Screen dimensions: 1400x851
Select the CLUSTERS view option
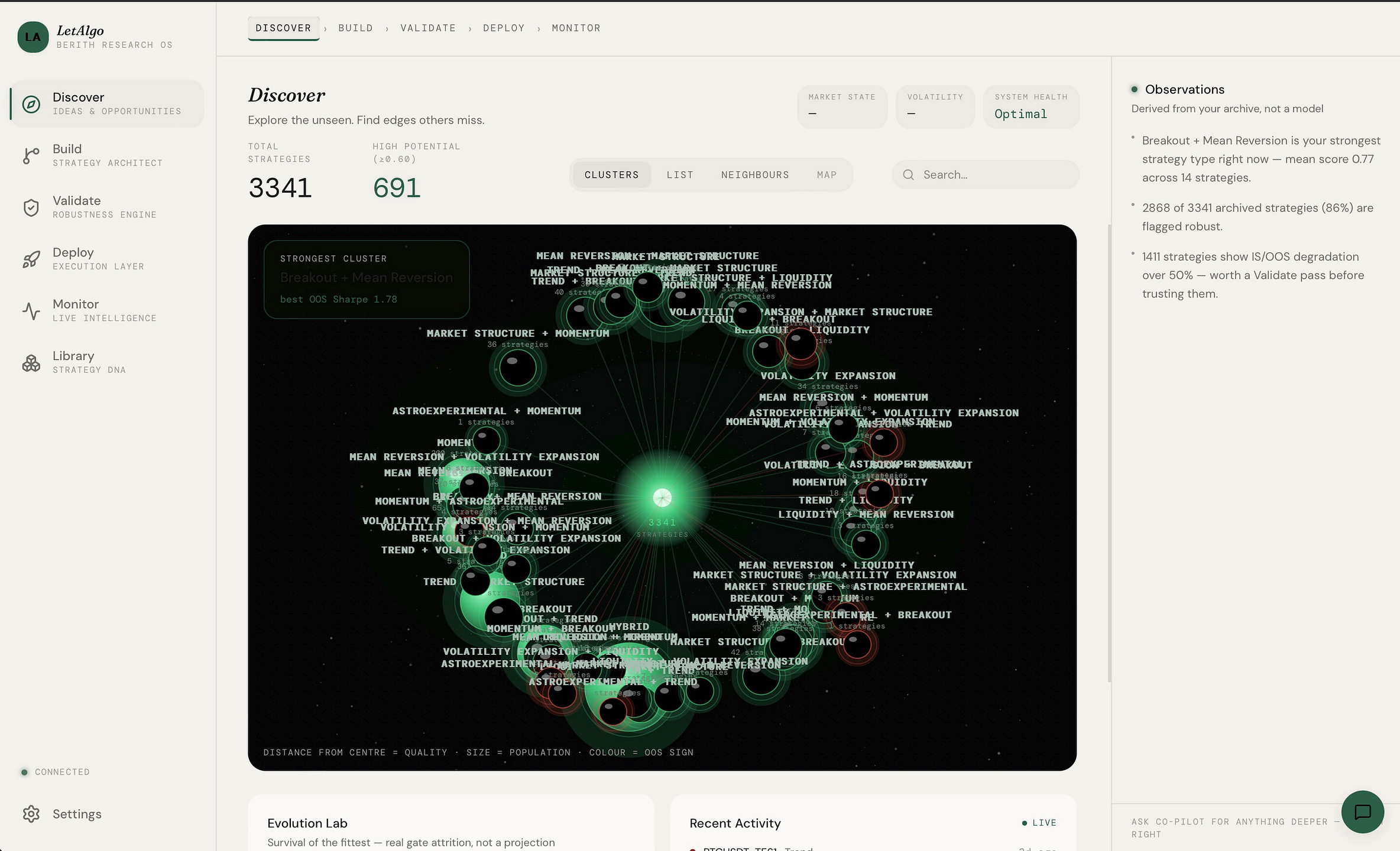612,175
